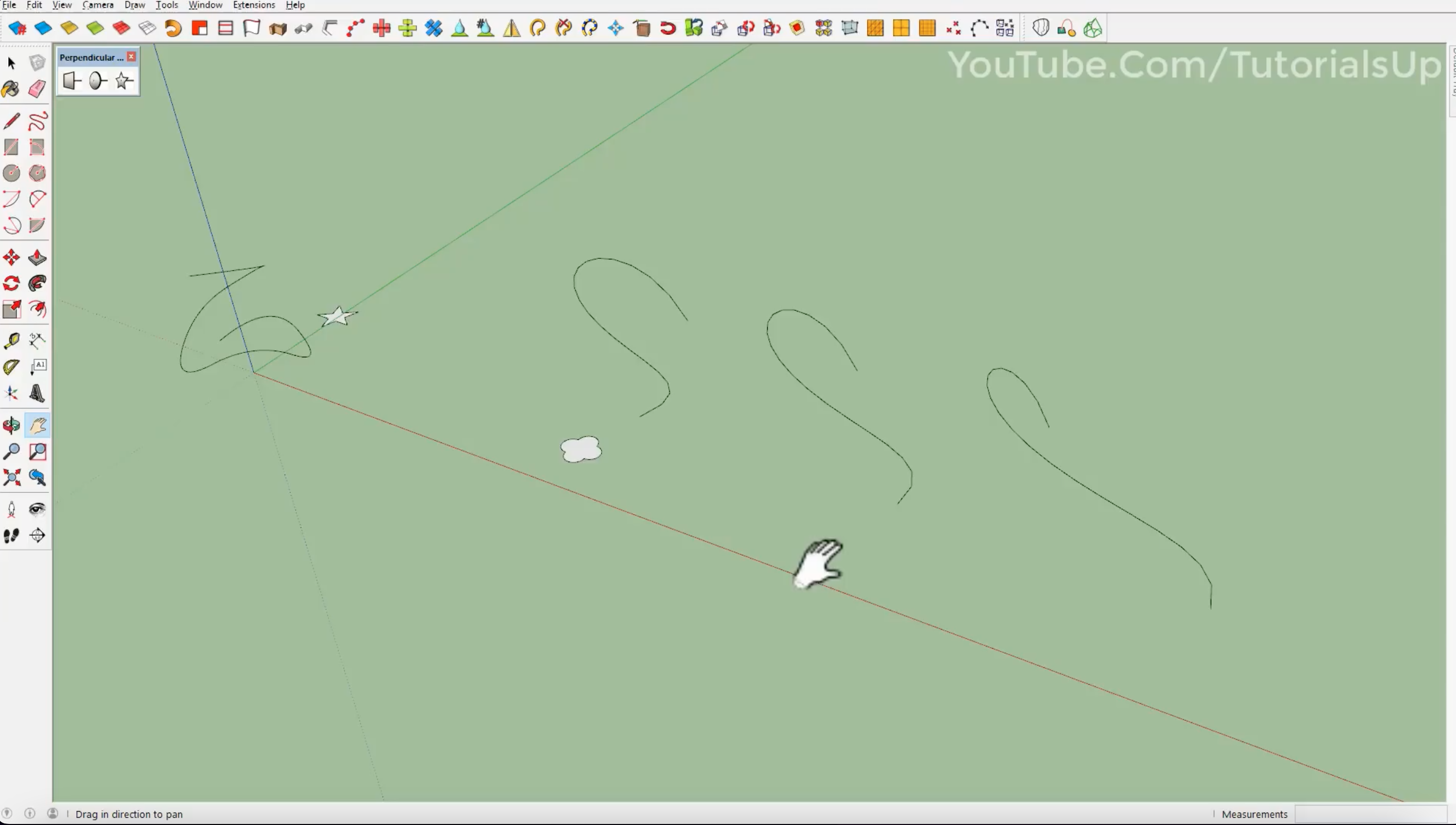Select the Axes tool

point(11,393)
